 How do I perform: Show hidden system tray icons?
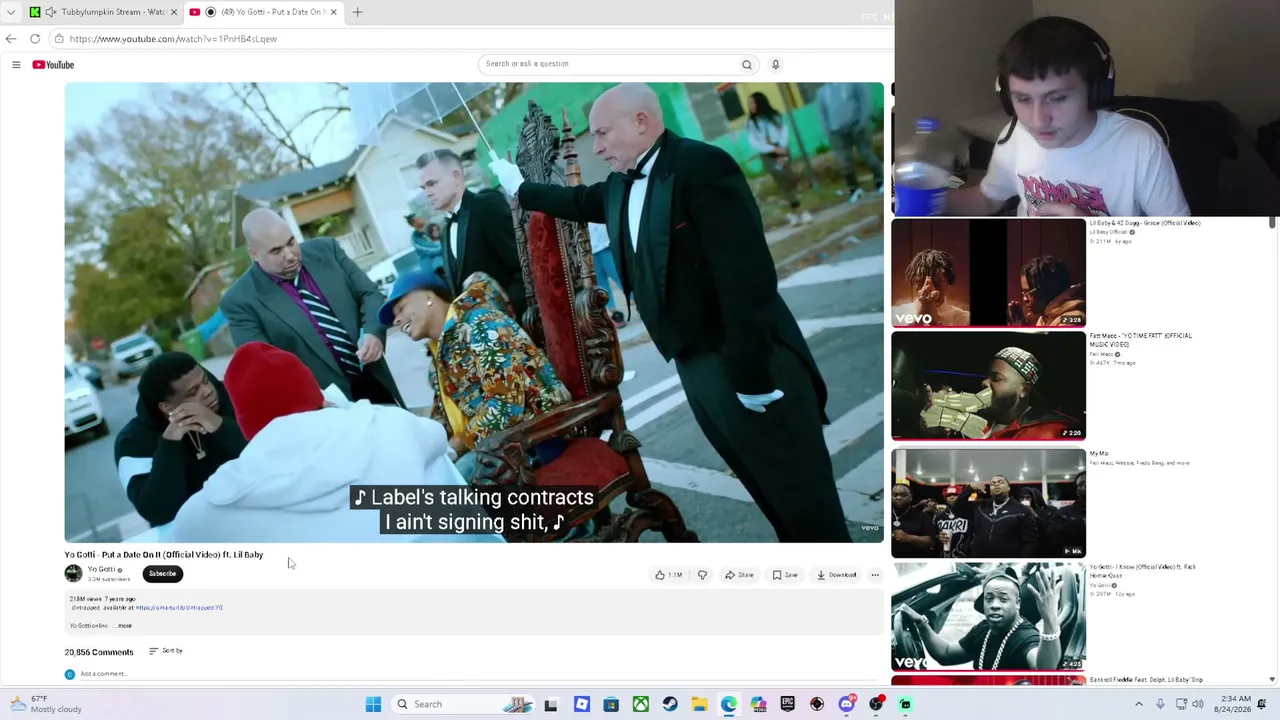pos(1138,704)
